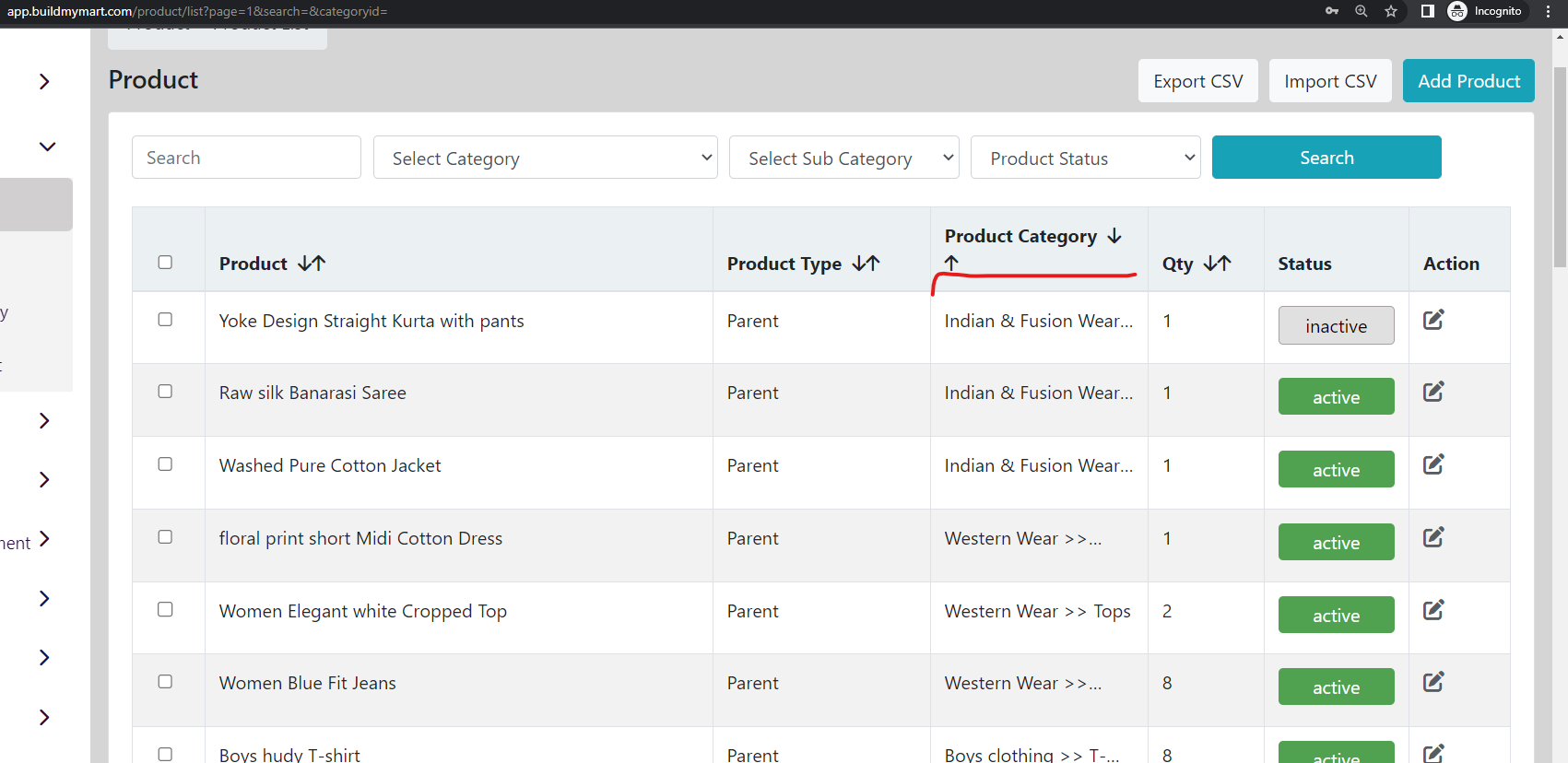The width and height of the screenshot is (1568, 763).
Task: Check the Raw silk Banarasi Saree row
Action: tap(165, 392)
